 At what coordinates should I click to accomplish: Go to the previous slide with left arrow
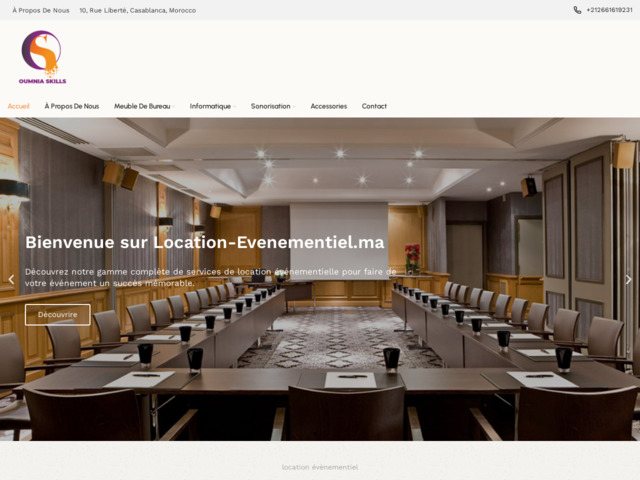(11, 280)
